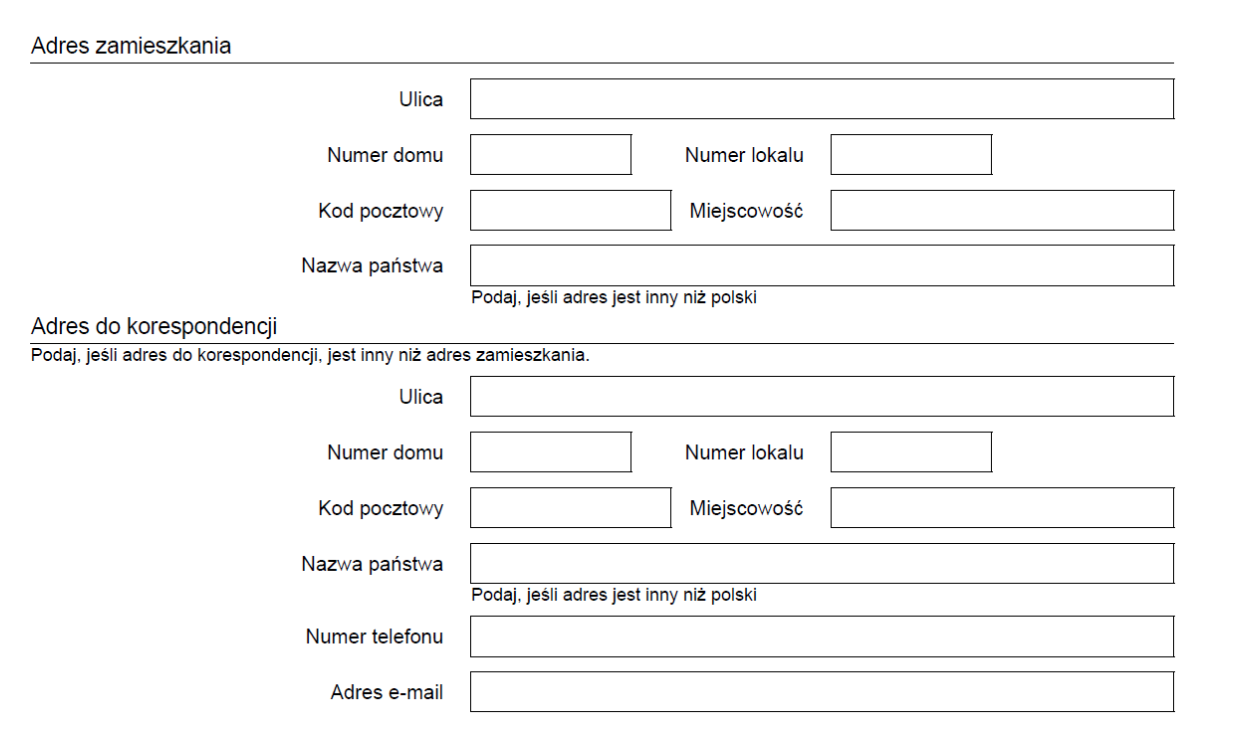Click Ulica field under Adres do korespondencji
This screenshot has height=737, width=1233.
coord(822,396)
